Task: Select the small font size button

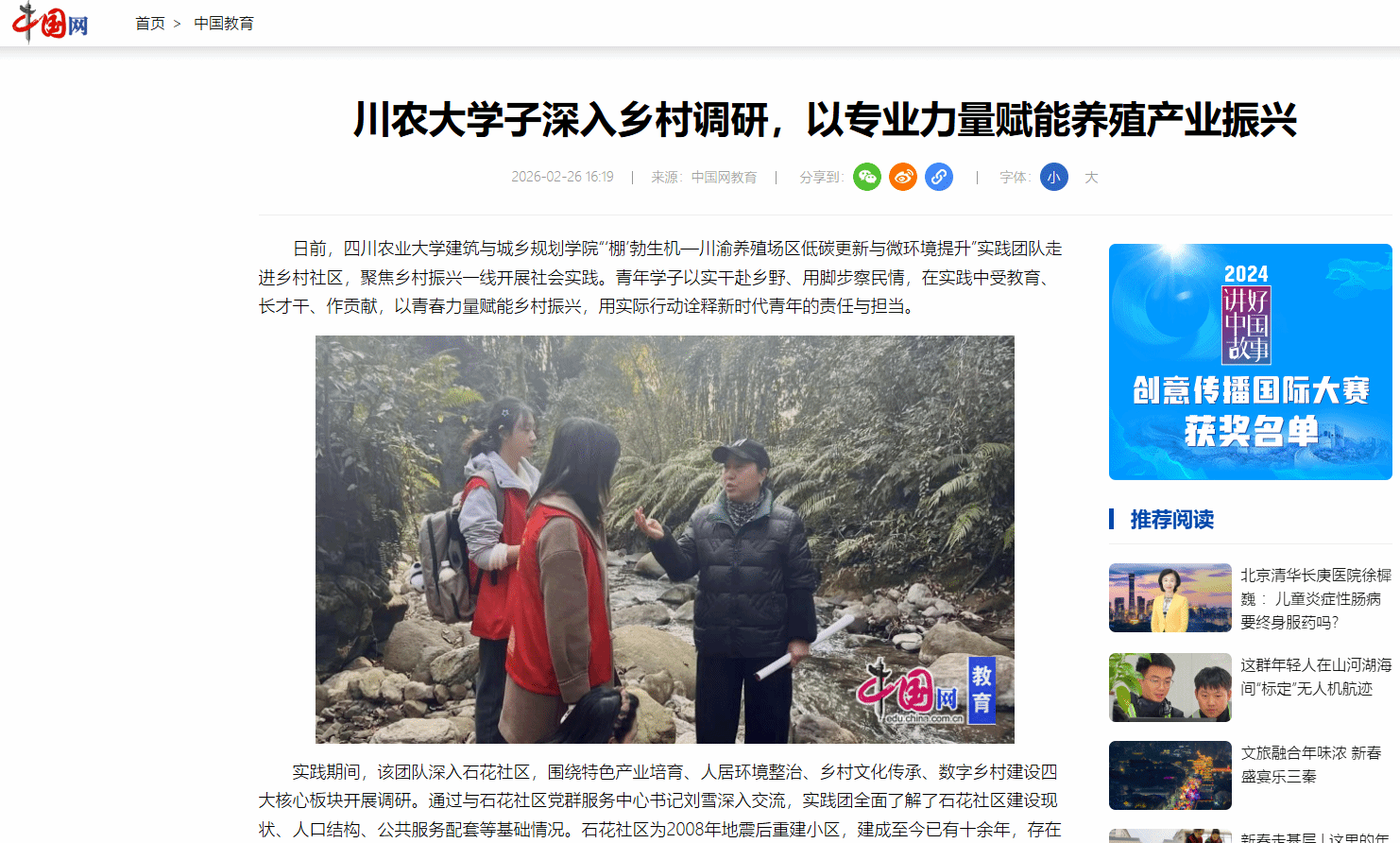Action: 1054,177
